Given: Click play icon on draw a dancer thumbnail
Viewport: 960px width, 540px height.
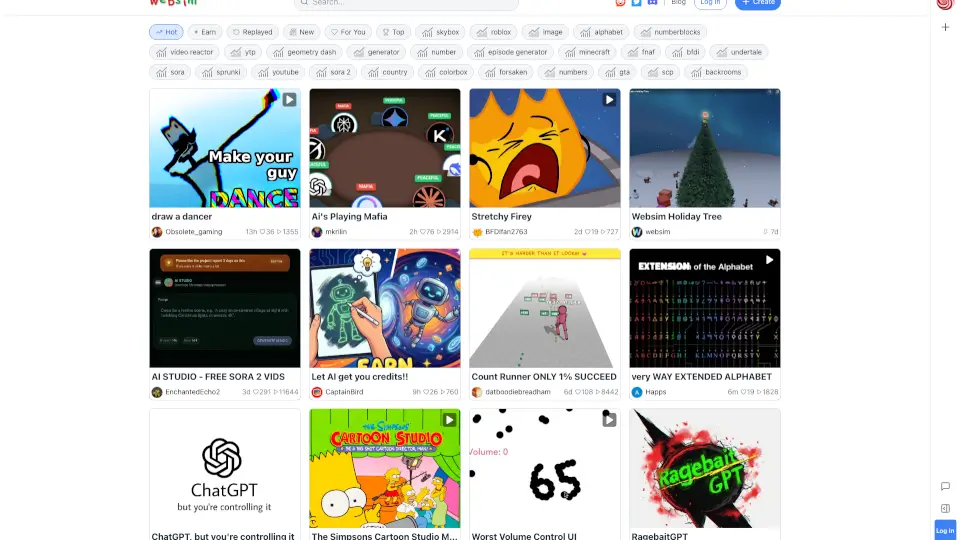Looking at the screenshot, I should pyautogui.click(x=290, y=100).
